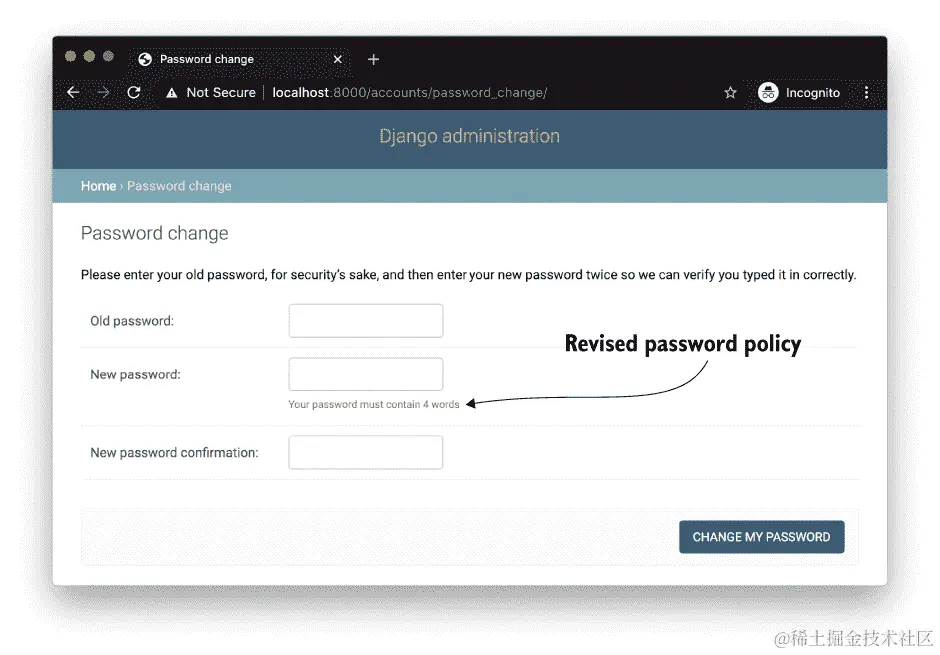The height and width of the screenshot is (655, 940).
Task: Click the 'Password change' page heading
Action: (x=155, y=233)
